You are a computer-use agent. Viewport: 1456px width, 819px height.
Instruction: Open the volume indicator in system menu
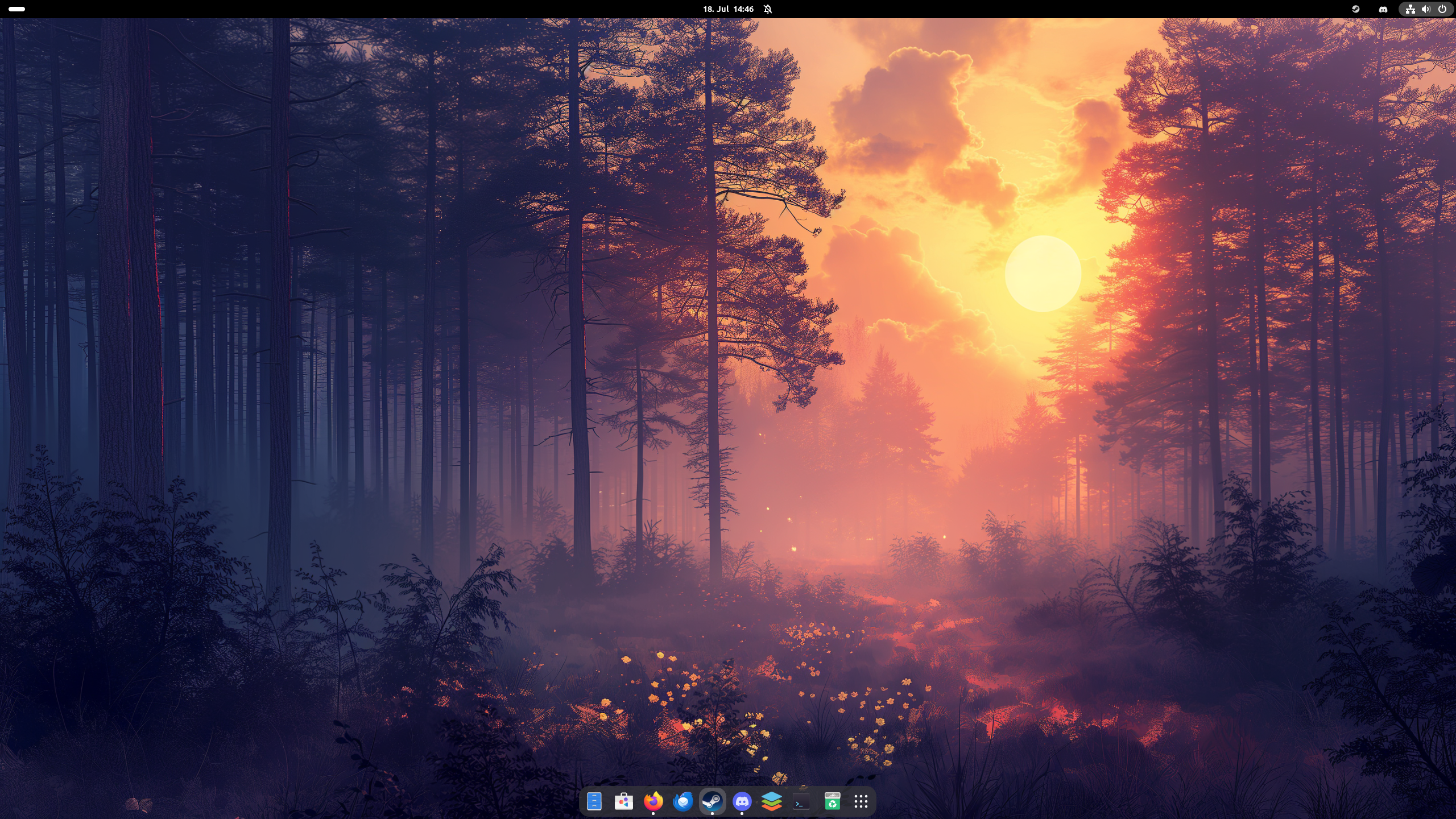(x=1426, y=9)
